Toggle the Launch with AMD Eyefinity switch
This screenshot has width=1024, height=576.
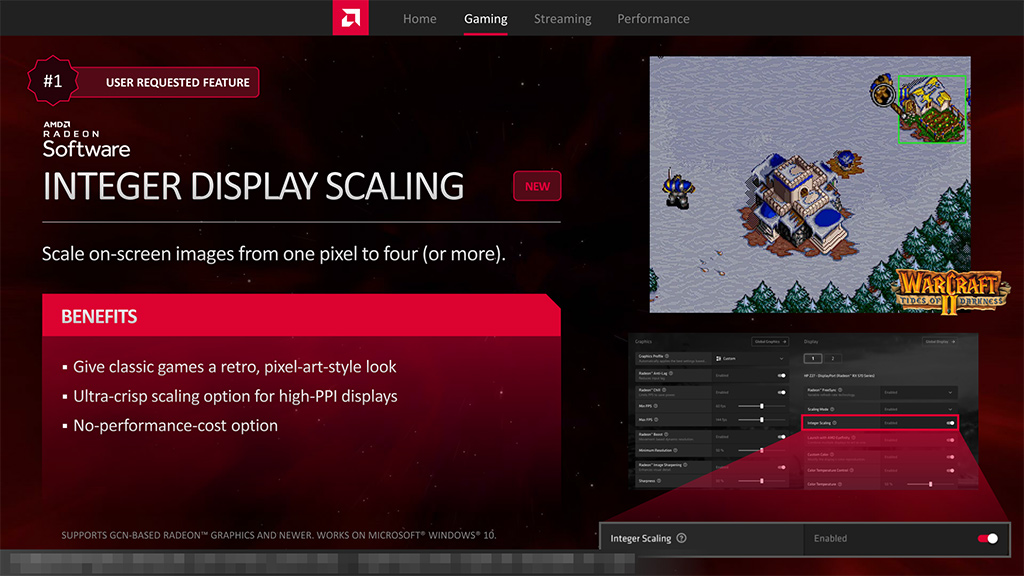point(951,440)
